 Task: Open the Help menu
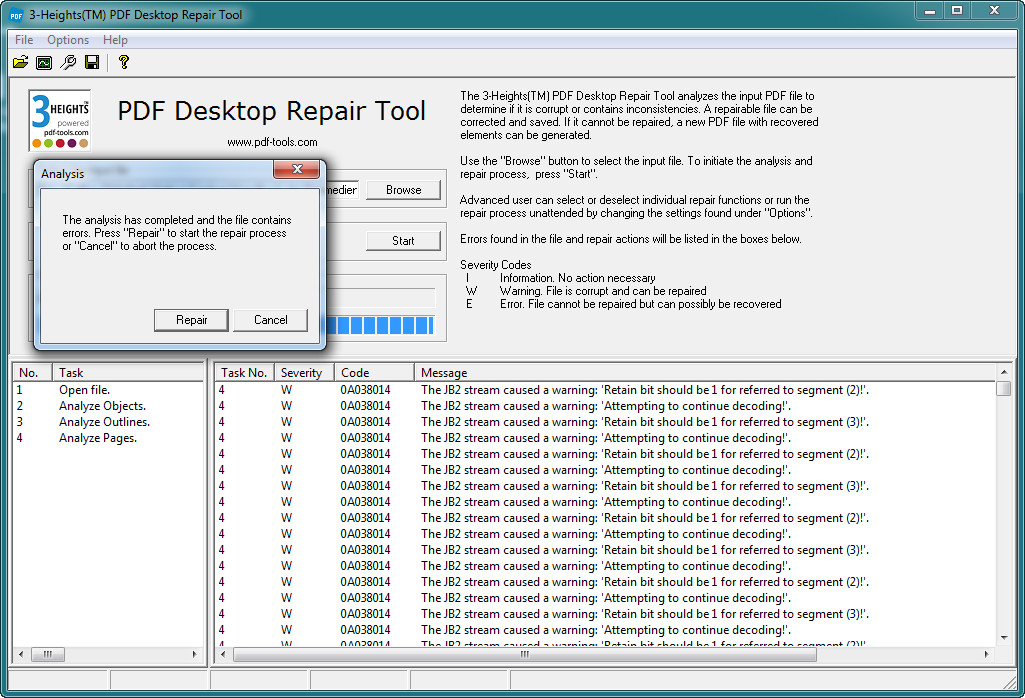coord(115,40)
